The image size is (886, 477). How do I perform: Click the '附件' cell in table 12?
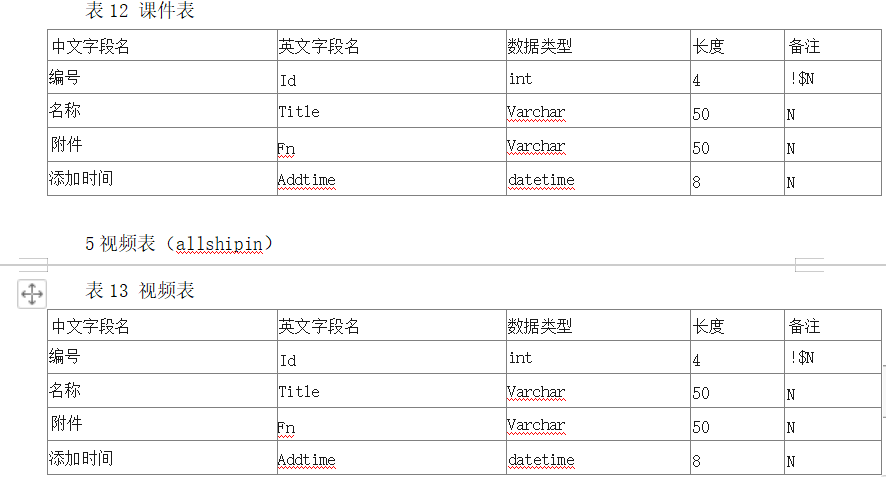162,145
